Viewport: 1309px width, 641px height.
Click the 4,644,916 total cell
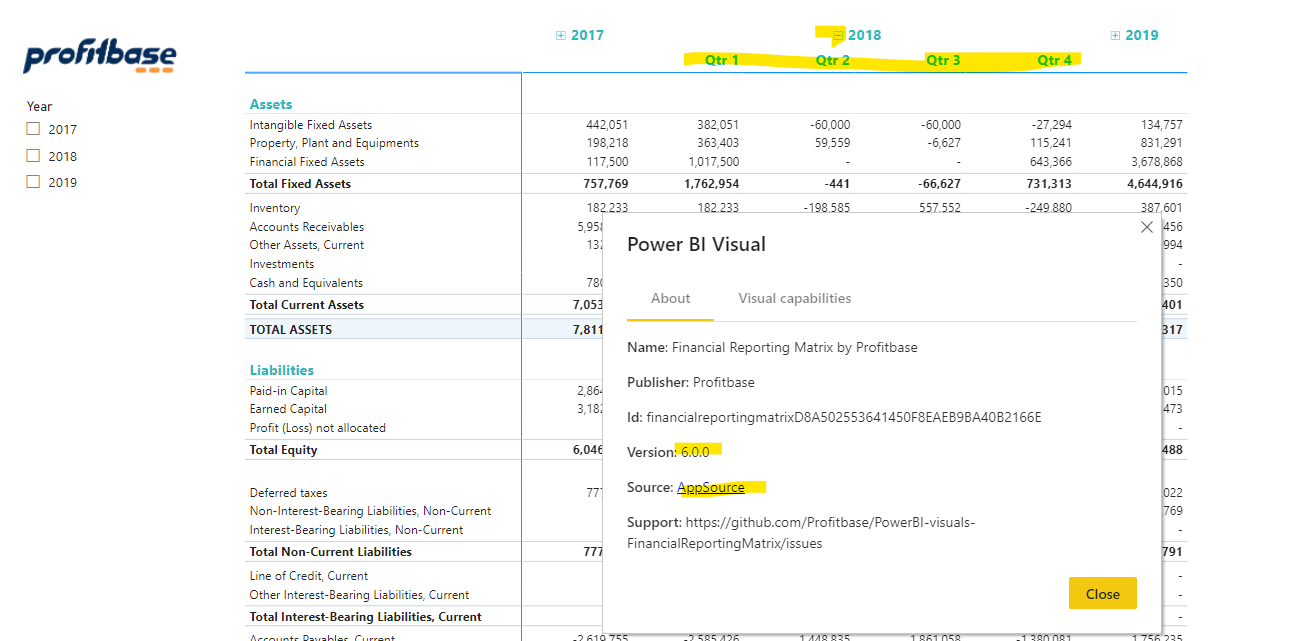1155,184
